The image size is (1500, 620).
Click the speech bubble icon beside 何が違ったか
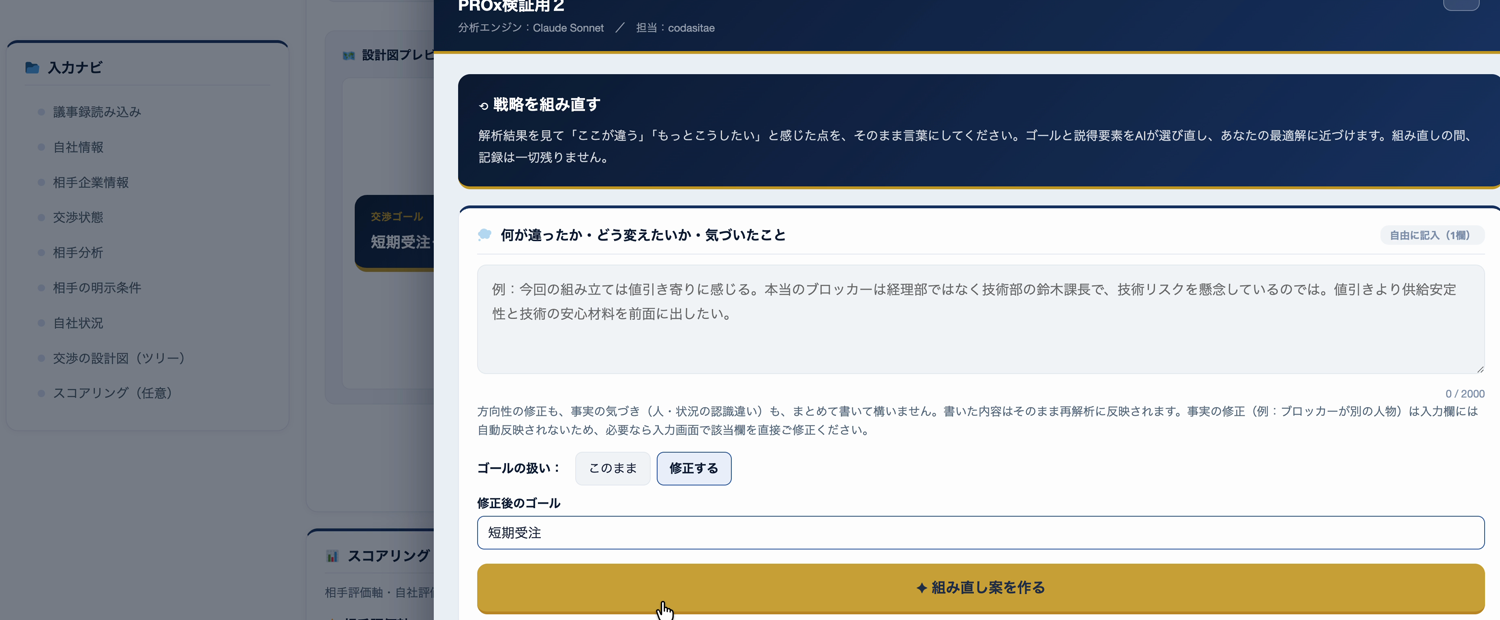(x=485, y=235)
